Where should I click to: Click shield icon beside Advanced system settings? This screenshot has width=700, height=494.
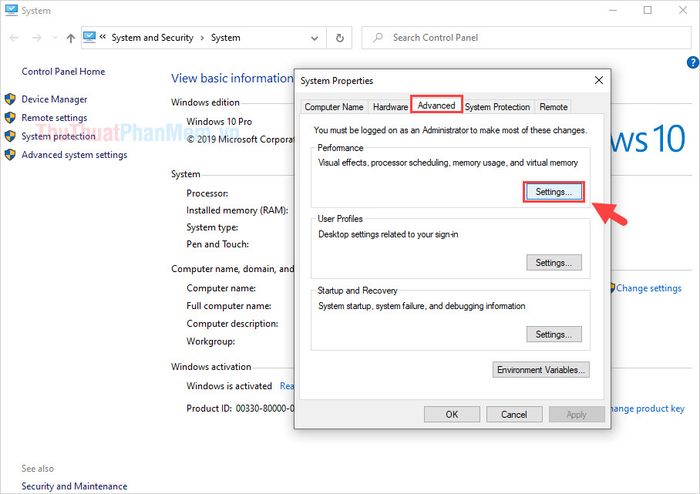tap(10, 154)
